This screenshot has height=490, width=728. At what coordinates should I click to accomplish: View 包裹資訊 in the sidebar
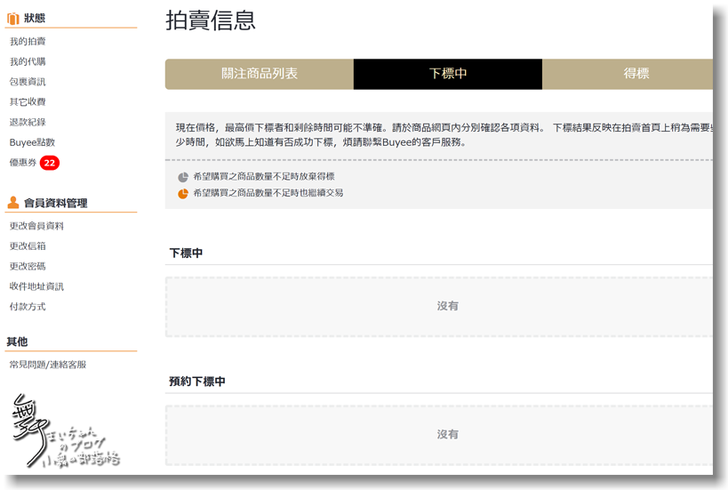tap(28, 82)
